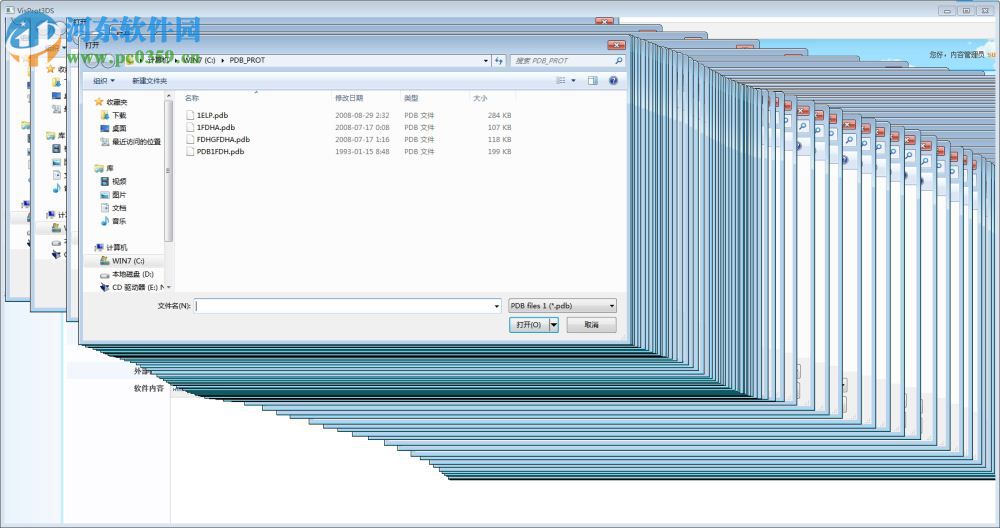Click PDB_PROT in the address path
The height and width of the screenshot is (528, 1000).
tap(247, 60)
